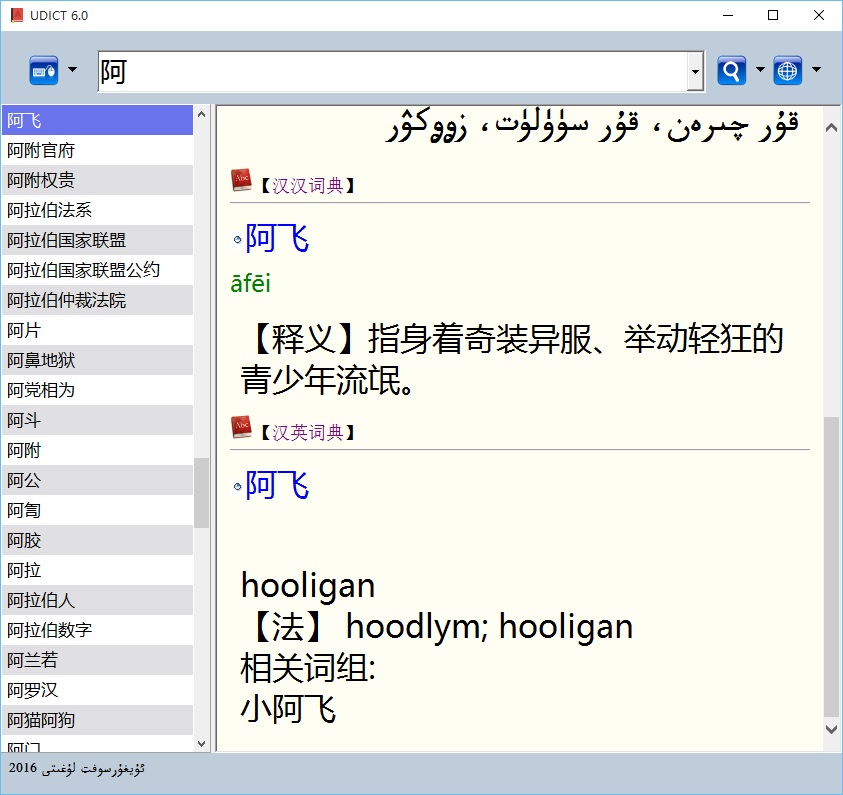Click the 汉英词典 red book icon
The height and width of the screenshot is (795, 843).
tap(241, 427)
